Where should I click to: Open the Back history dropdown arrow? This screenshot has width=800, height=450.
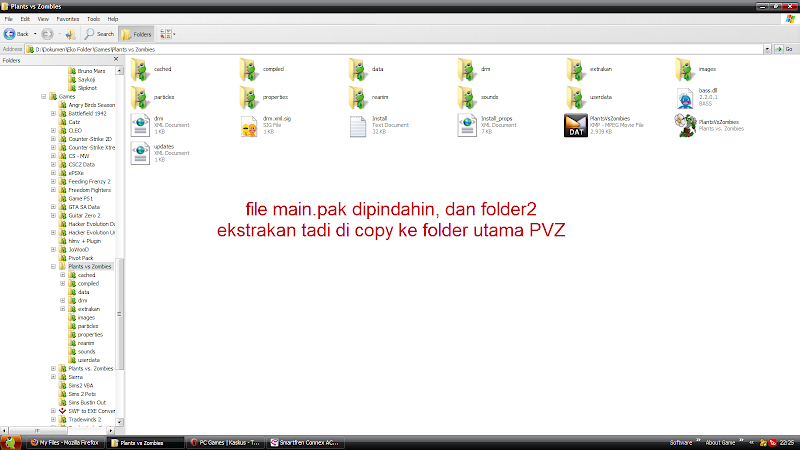35,34
